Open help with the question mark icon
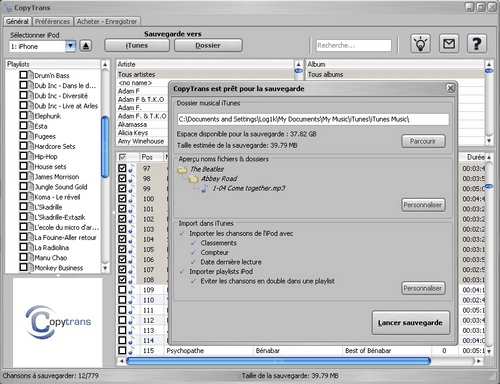This screenshot has width=500, height=384. click(477, 44)
